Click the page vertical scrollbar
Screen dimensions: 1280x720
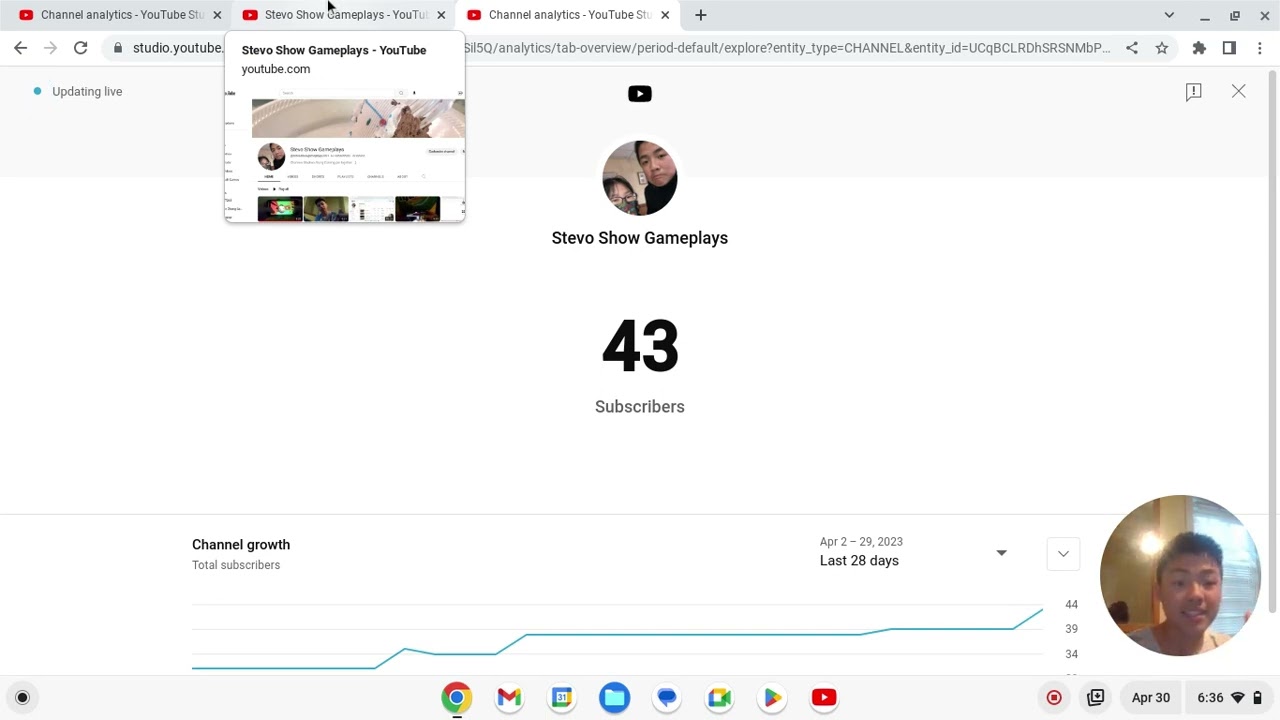[x=1273, y=340]
